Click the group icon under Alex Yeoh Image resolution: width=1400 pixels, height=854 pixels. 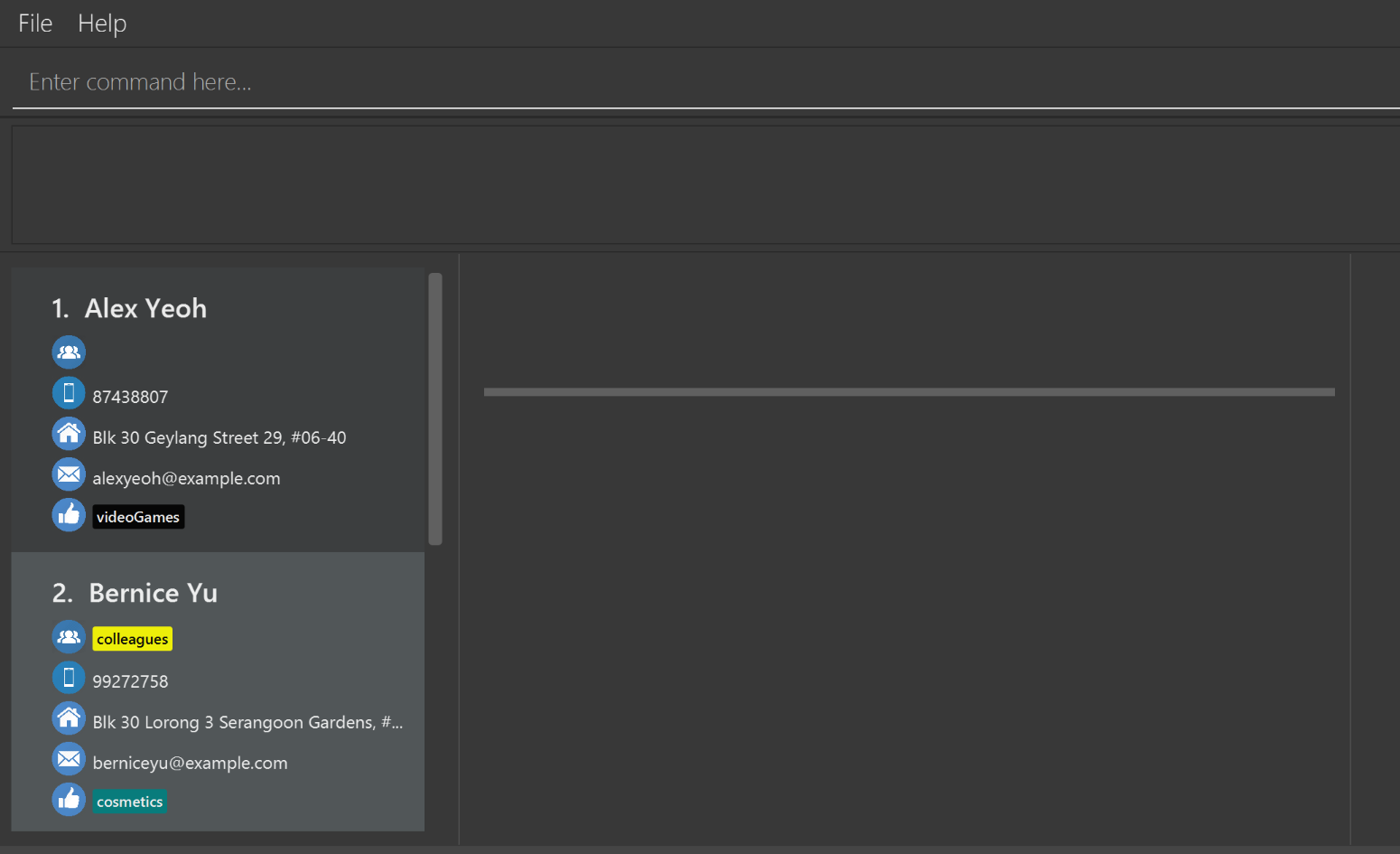[x=69, y=352]
